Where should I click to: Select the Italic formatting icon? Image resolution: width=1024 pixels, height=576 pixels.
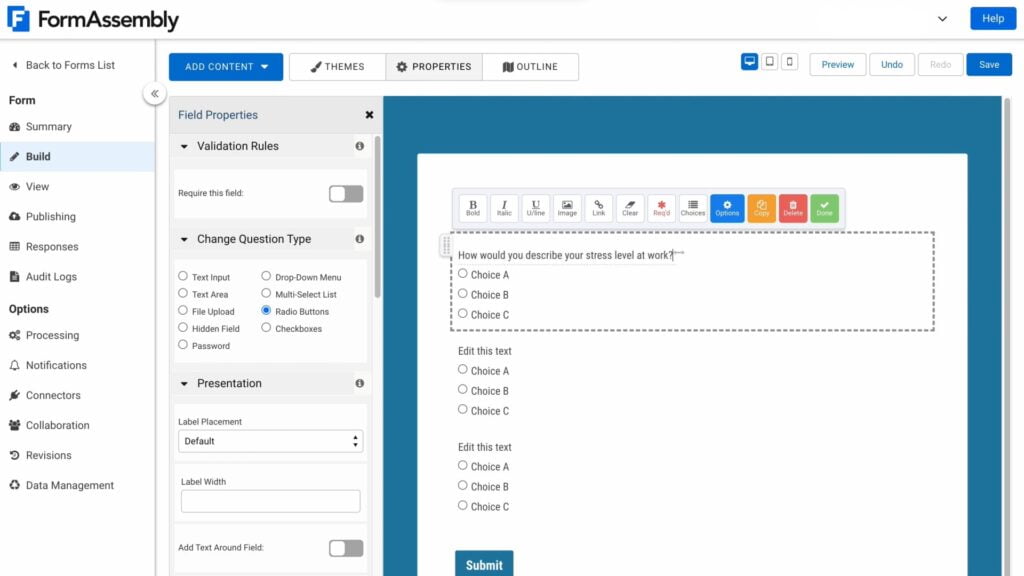click(x=504, y=208)
